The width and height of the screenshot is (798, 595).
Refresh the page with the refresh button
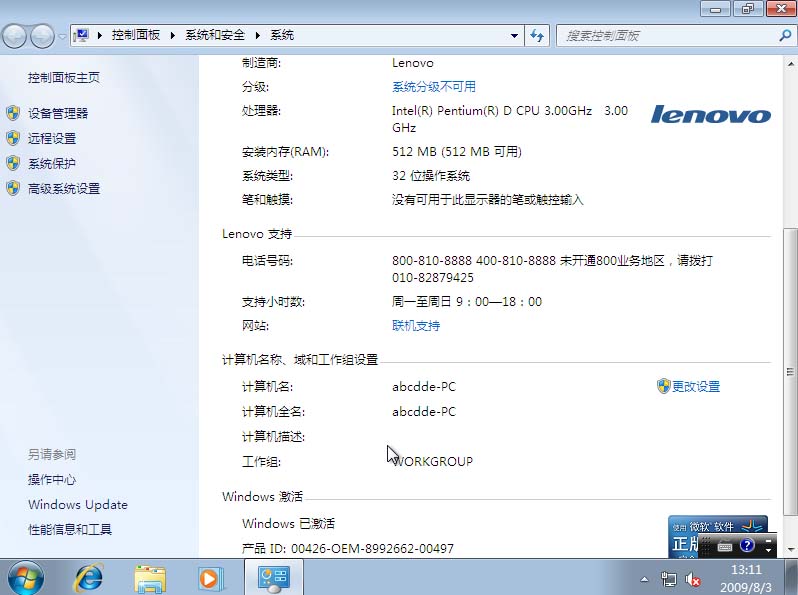(537, 36)
